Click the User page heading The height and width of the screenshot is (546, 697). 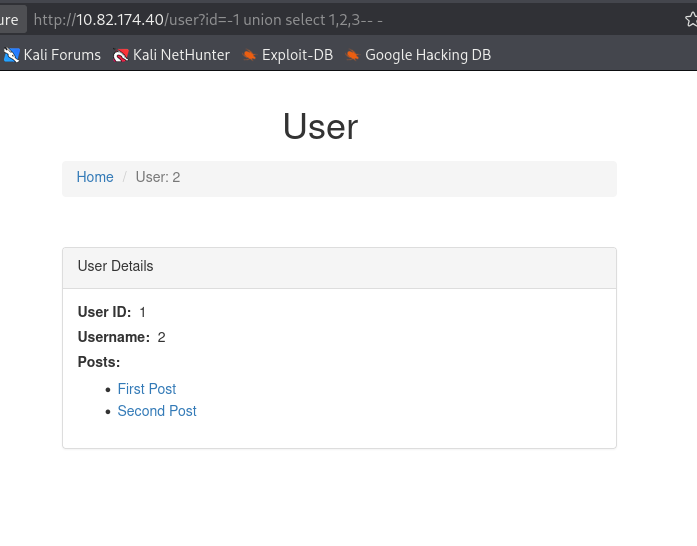pos(320,126)
